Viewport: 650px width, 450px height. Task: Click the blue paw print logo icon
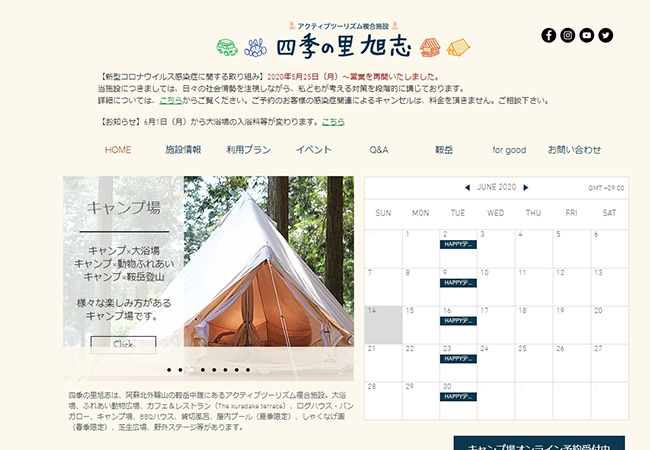(254, 47)
